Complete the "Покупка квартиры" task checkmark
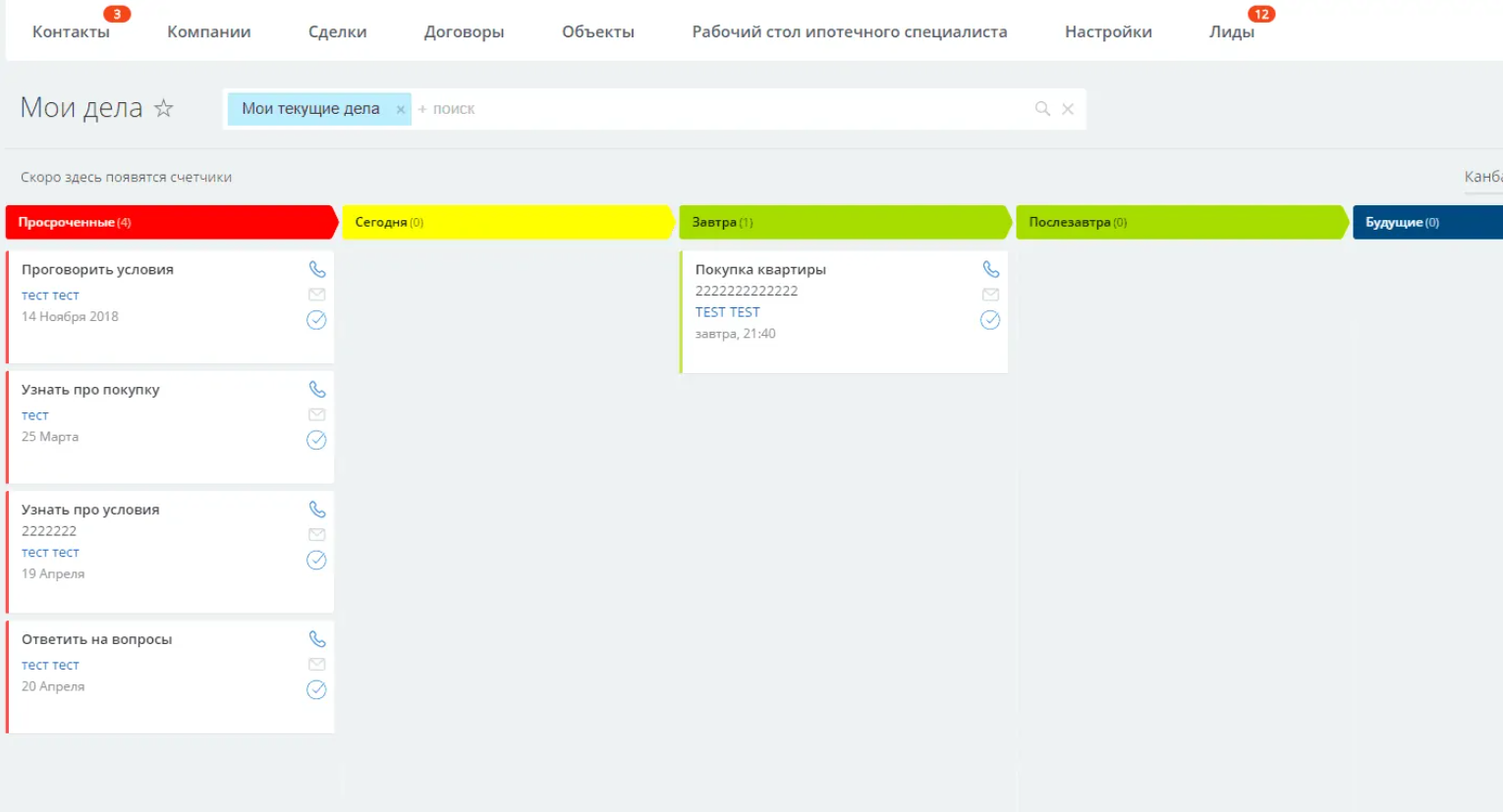This screenshot has width=1503, height=812. tap(990, 320)
